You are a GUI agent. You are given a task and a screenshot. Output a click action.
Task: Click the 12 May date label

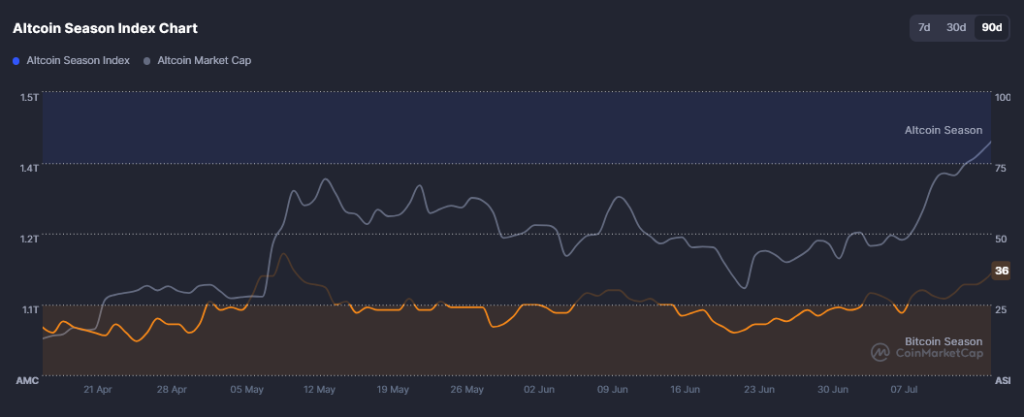click(320, 390)
